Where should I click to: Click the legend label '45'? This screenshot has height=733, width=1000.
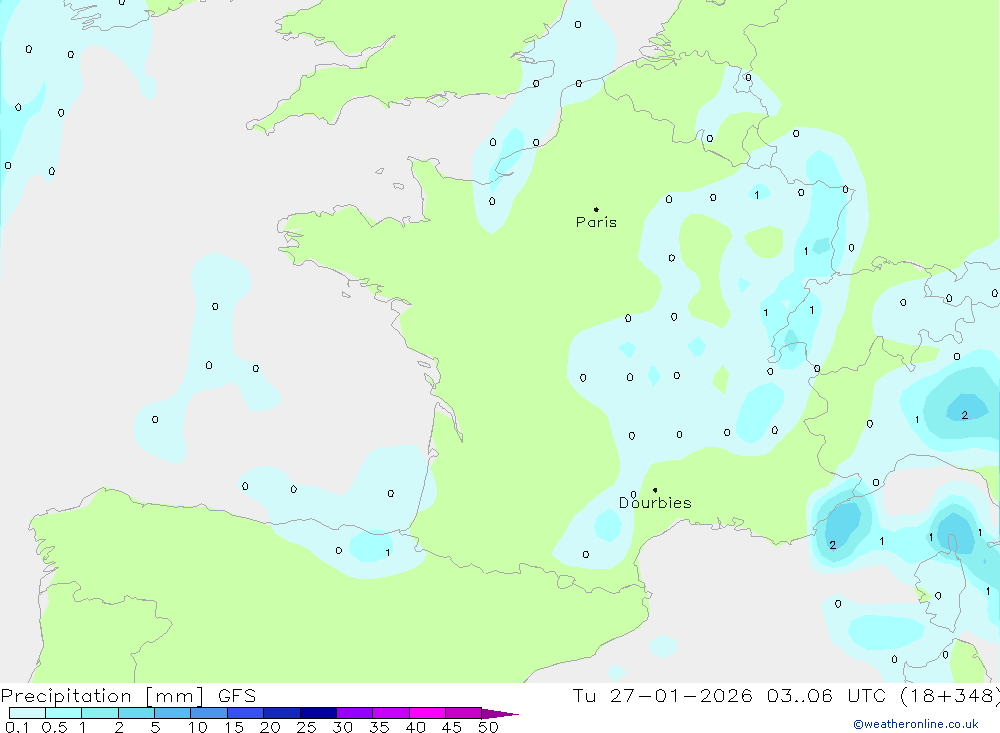pyautogui.click(x=452, y=727)
